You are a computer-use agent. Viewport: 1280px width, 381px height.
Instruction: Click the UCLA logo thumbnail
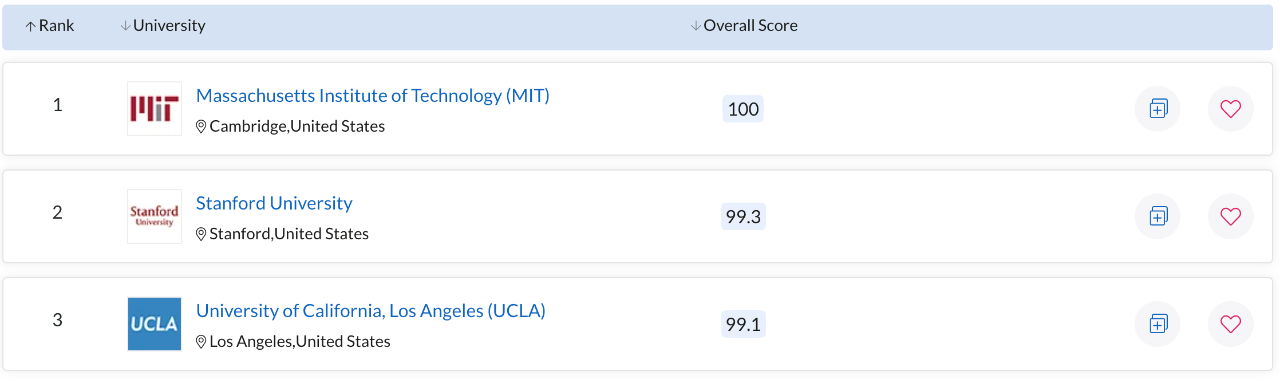[x=155, y=324]
